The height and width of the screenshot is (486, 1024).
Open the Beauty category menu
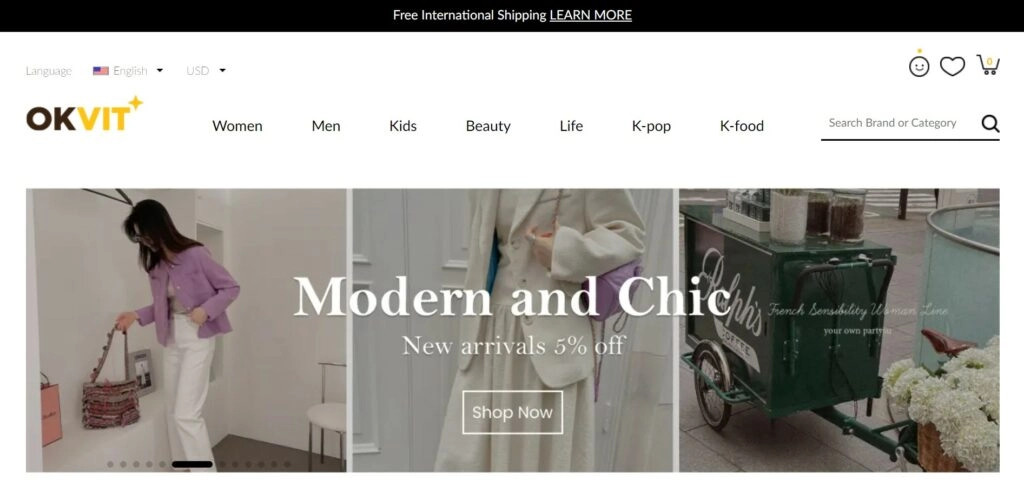[488, 126]
